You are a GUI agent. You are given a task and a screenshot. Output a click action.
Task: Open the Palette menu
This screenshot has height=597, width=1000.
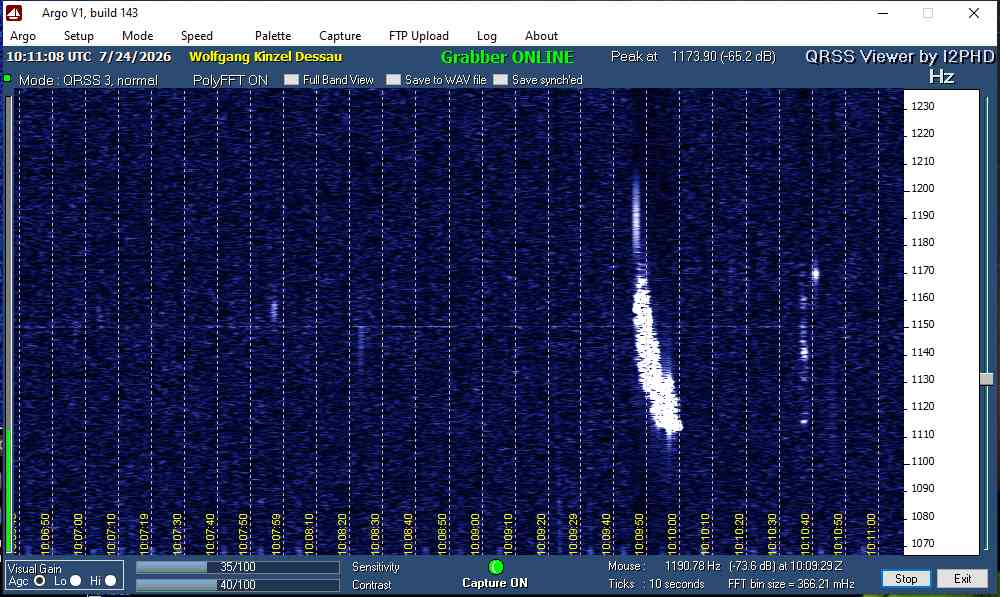[x=273, y=36]
